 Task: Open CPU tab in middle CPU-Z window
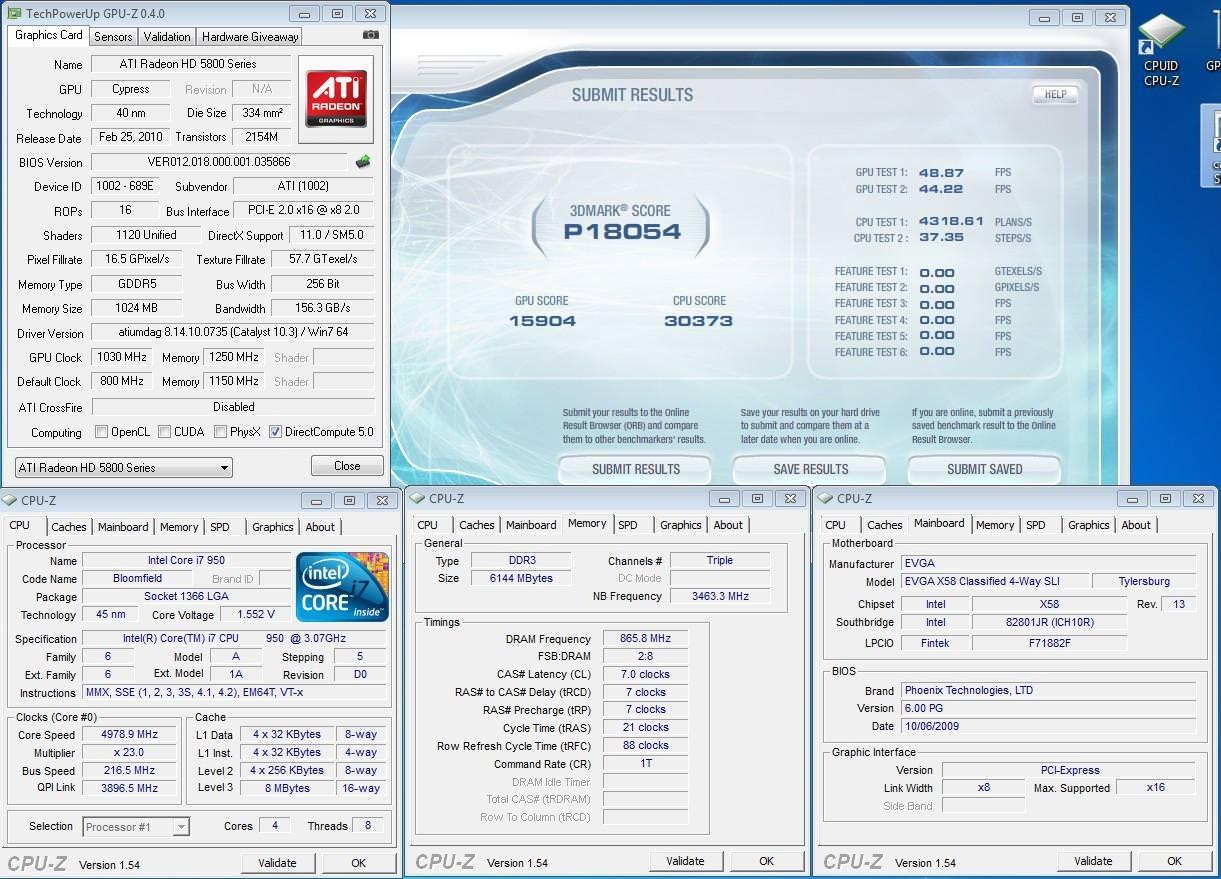click(x=428, y=525)
